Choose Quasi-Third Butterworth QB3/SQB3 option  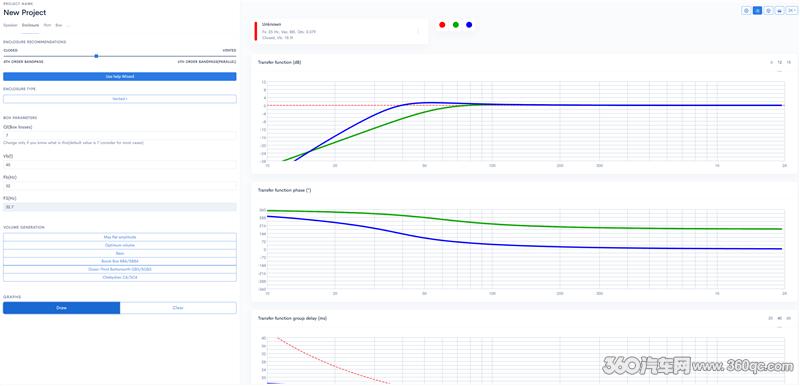(x=119, y=269)
